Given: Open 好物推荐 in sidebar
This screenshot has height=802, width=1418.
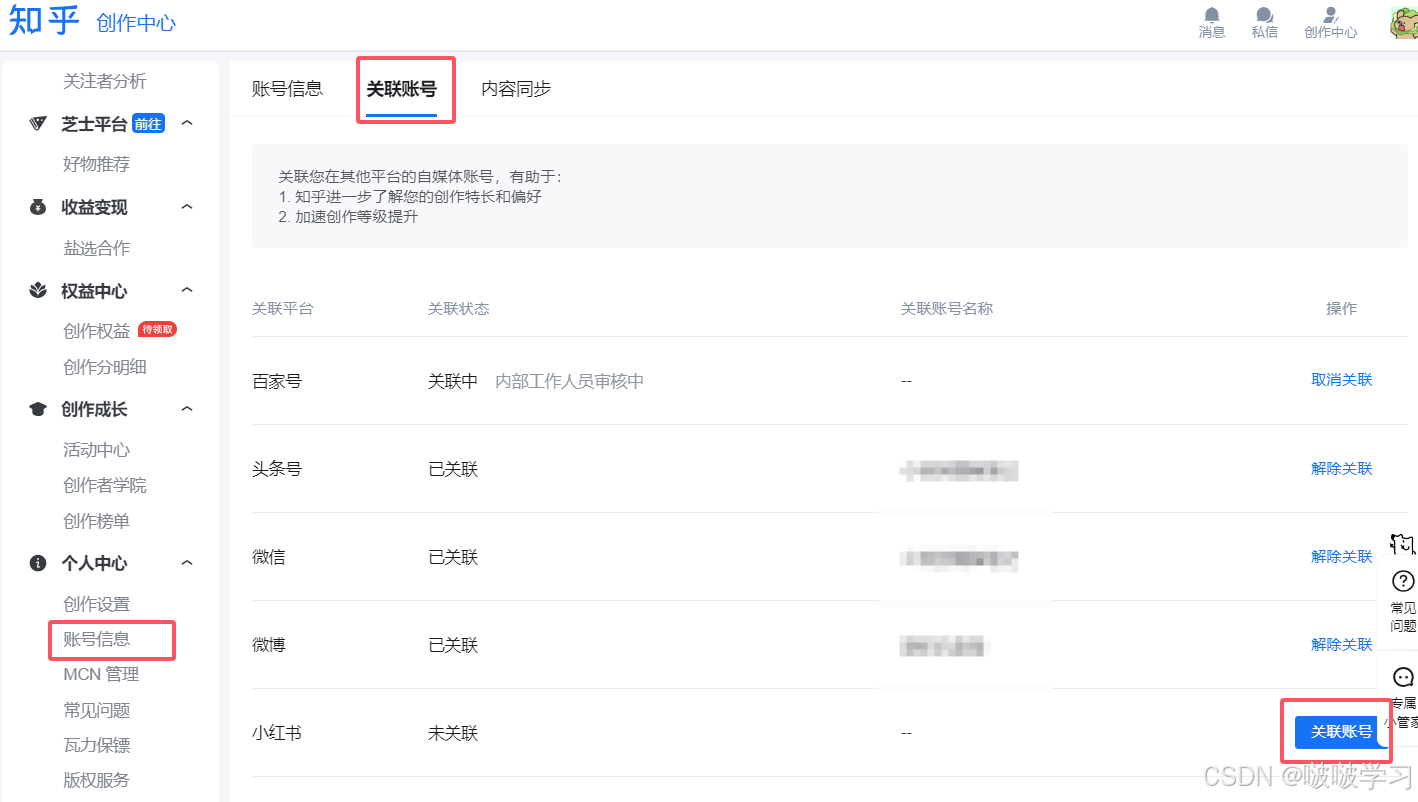Looking at the screenshot, I should [97, 164].
